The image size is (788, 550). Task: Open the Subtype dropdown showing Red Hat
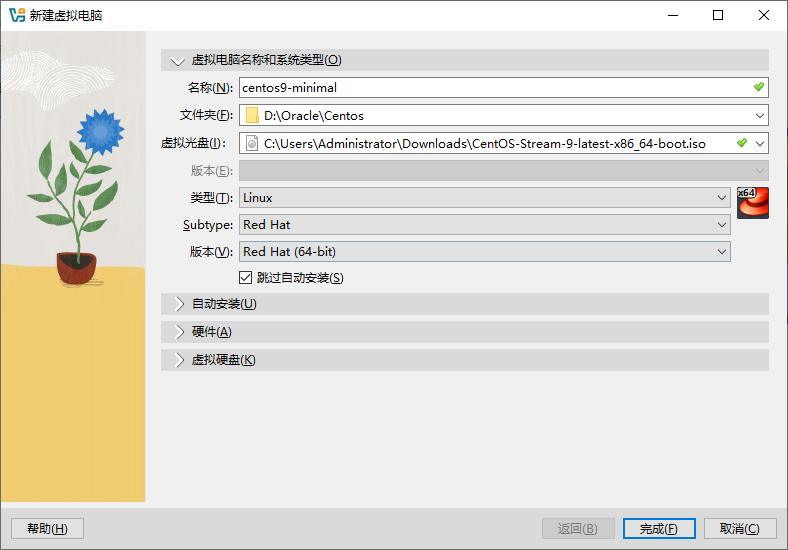coord(485,225)
